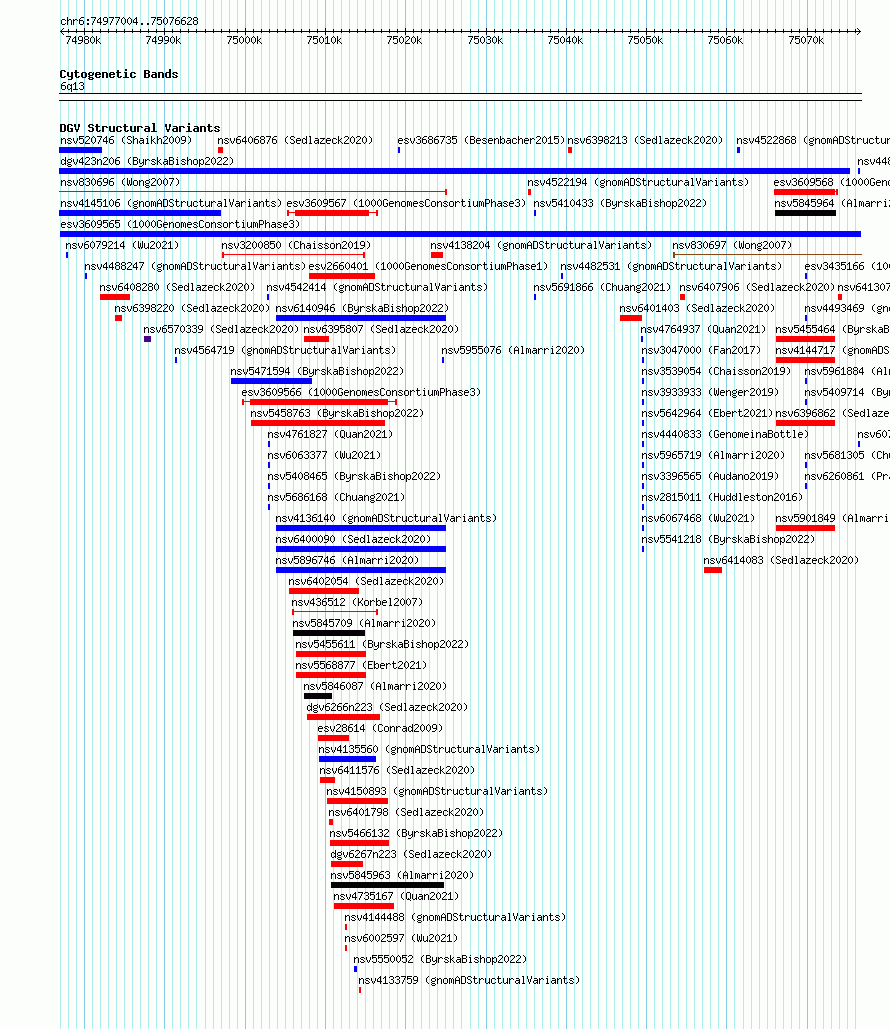Click the red bar under nsv6414083

click(713, 570)
